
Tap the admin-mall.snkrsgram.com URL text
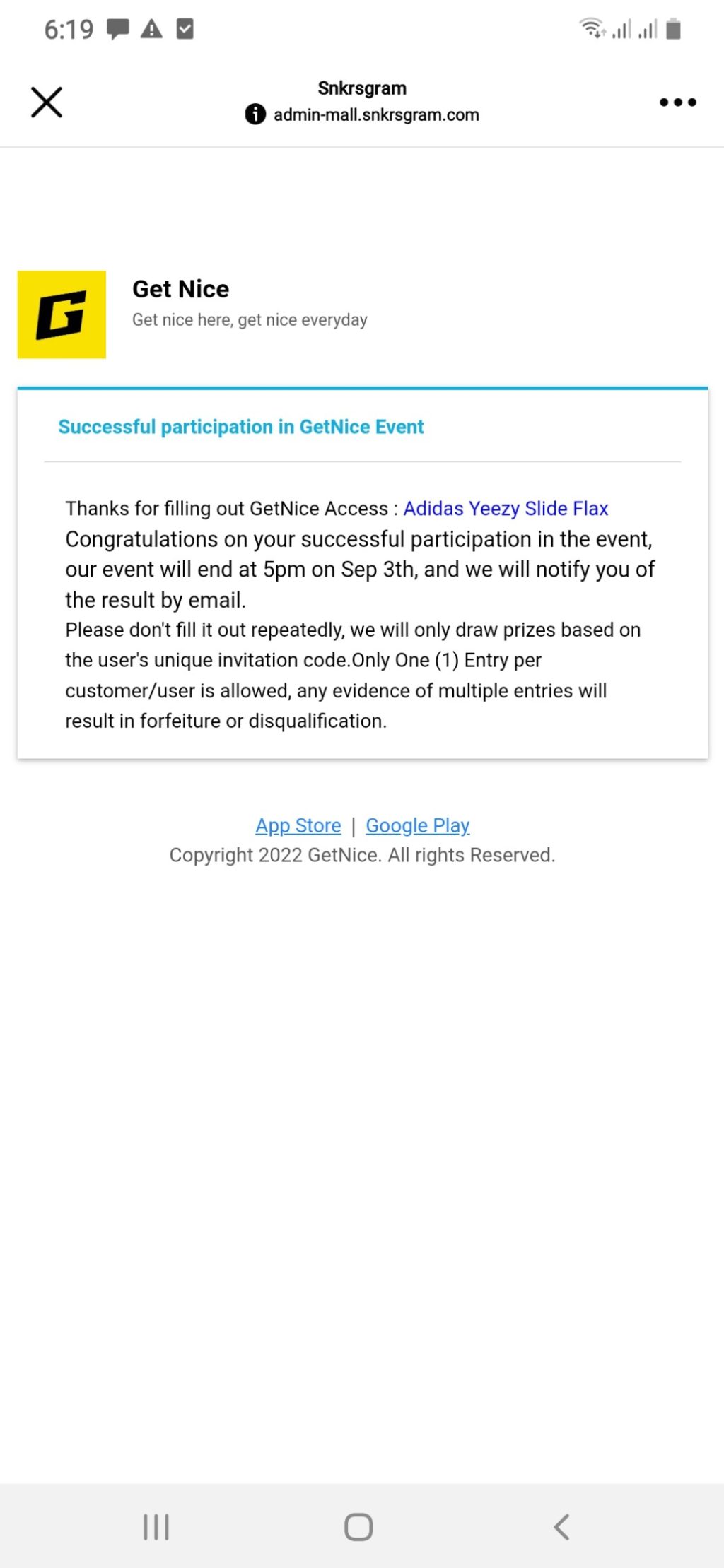click(x=376, y=114)
